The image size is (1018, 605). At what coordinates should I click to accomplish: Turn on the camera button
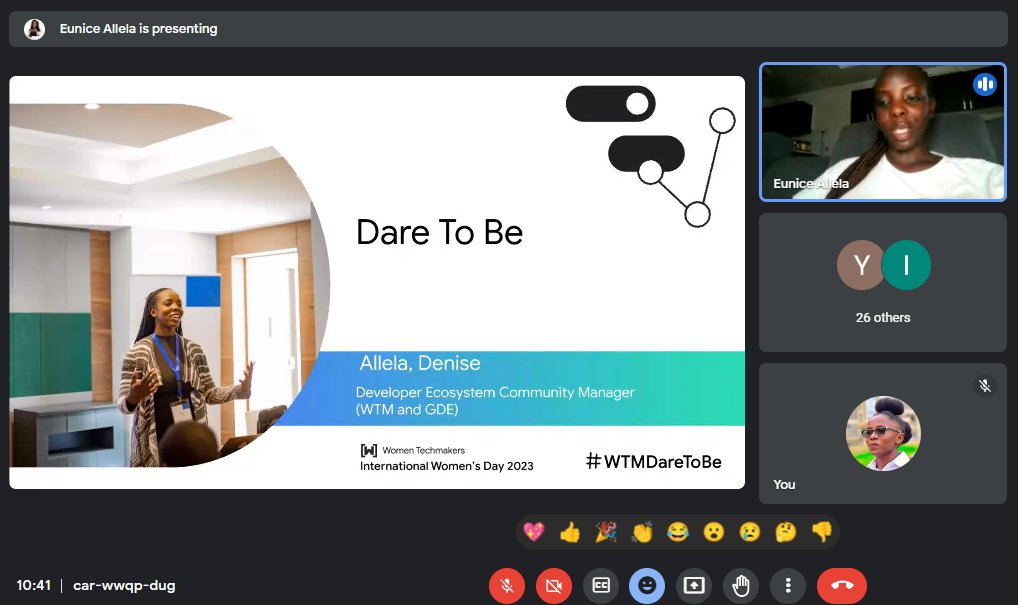tap(554, 586)
